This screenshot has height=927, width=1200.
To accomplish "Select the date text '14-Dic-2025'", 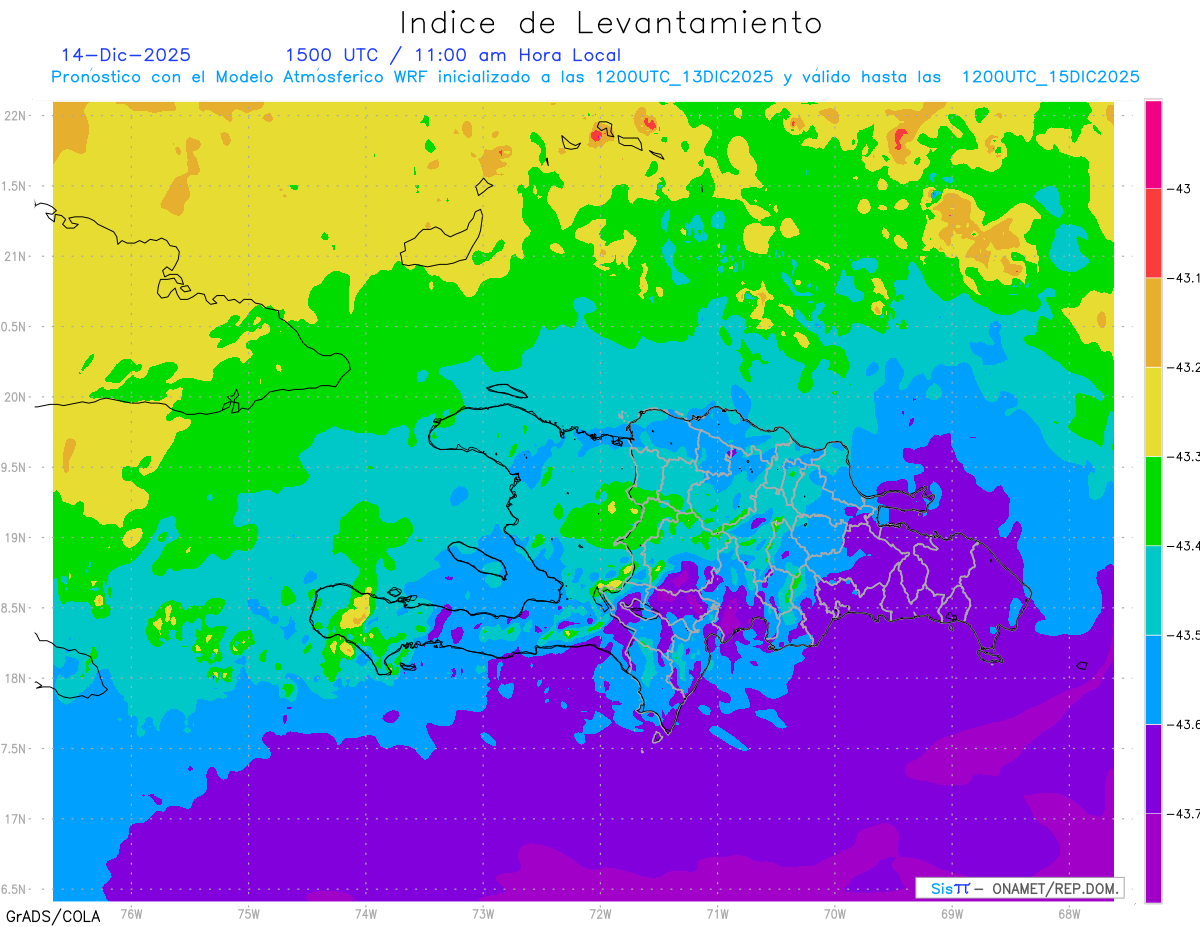I will coord(126,55).
